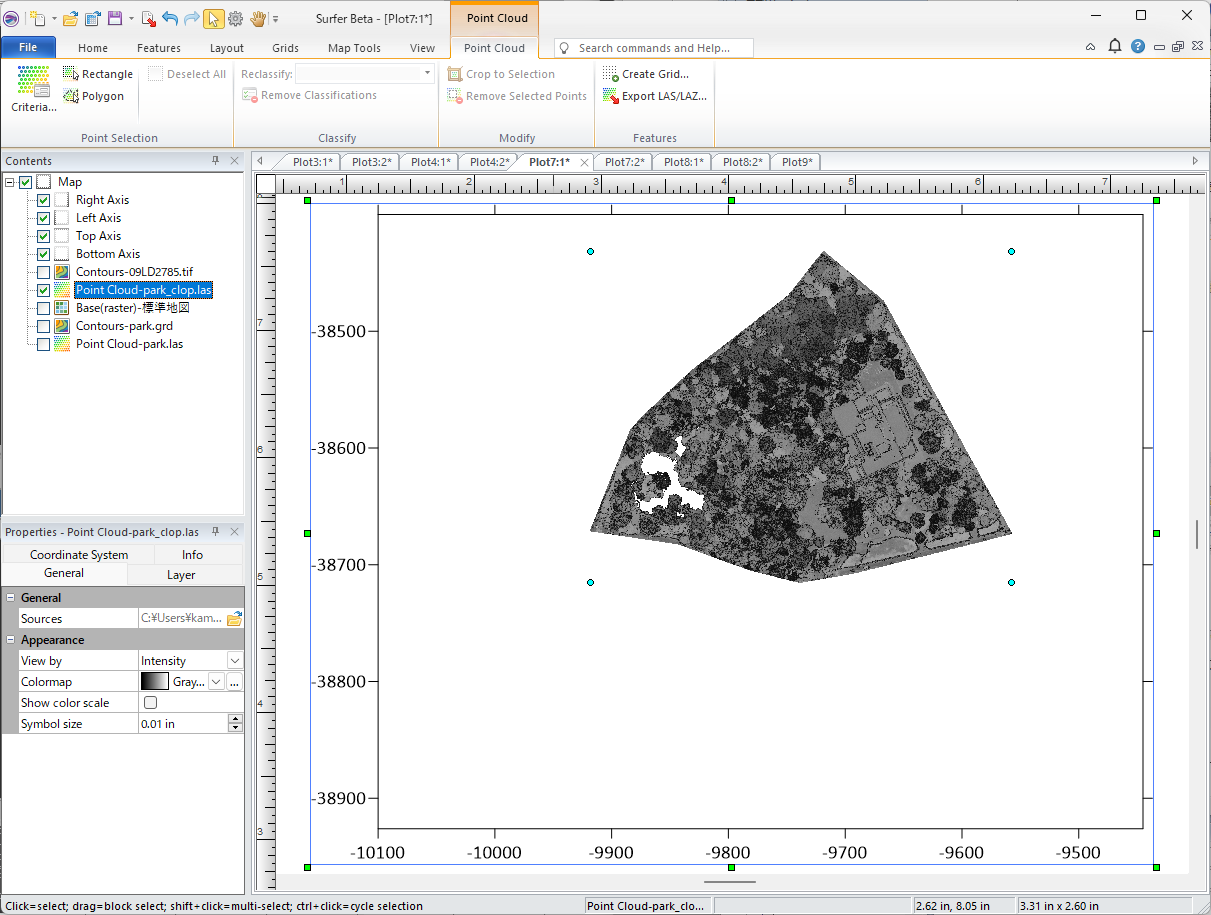Switch to the Plot8:1 document tab
The image size is (1211, 915).
point(683,162)
